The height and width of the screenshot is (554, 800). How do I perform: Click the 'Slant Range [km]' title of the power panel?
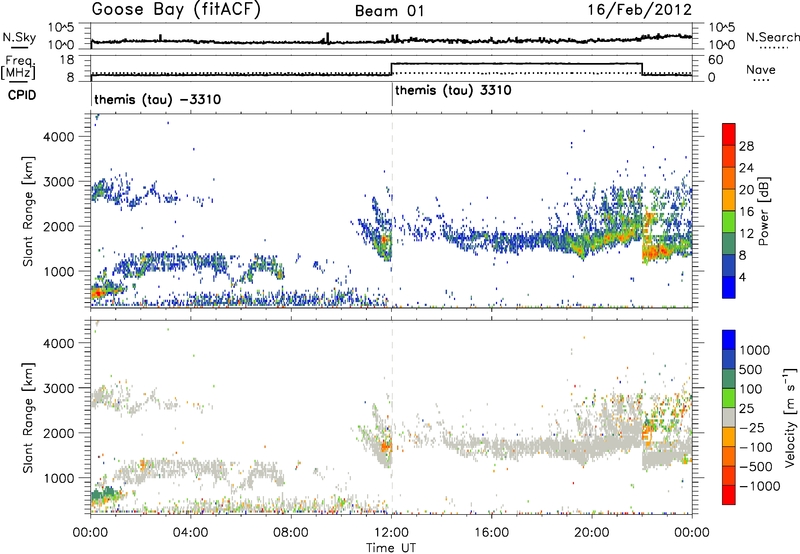(28, 211)
